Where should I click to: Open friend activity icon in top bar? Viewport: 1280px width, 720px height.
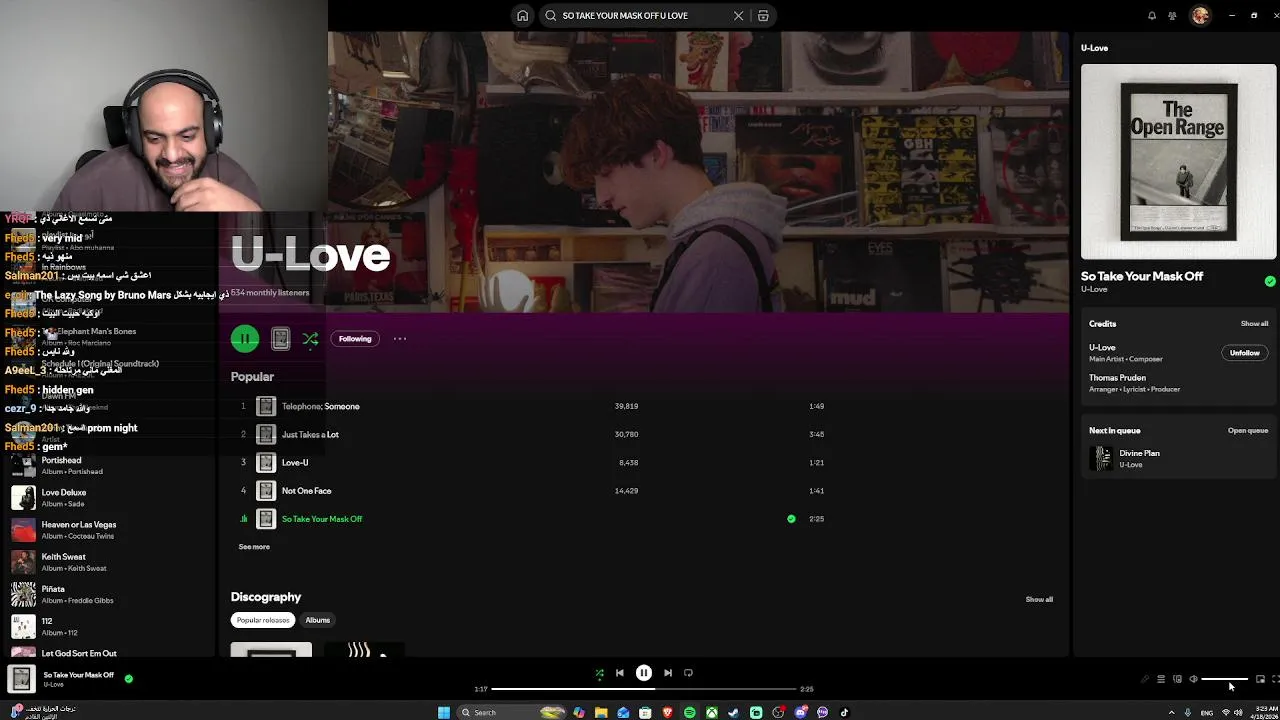[x=1172, y=16]
